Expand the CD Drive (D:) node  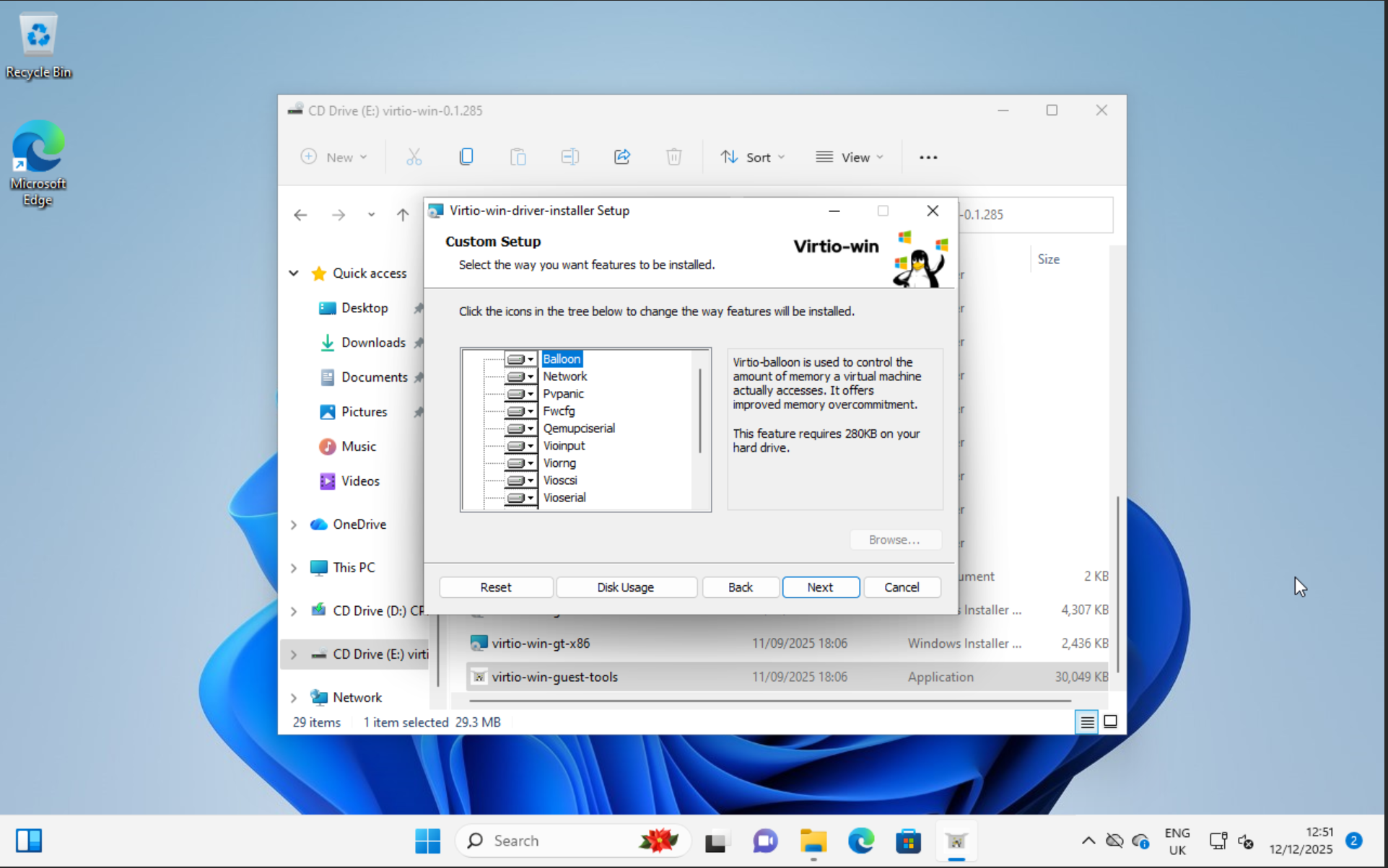pyautogui.click(x=294, y=611)
